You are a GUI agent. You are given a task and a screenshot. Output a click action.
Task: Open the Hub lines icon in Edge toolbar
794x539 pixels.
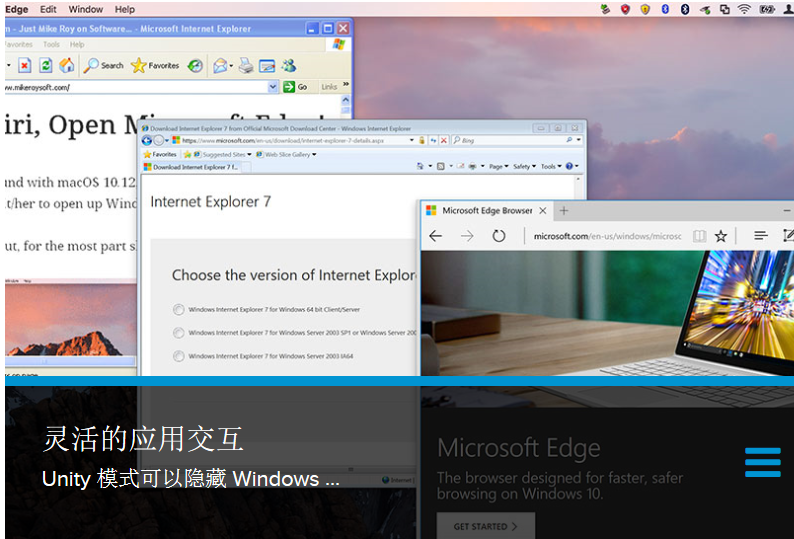click(760, 236)
